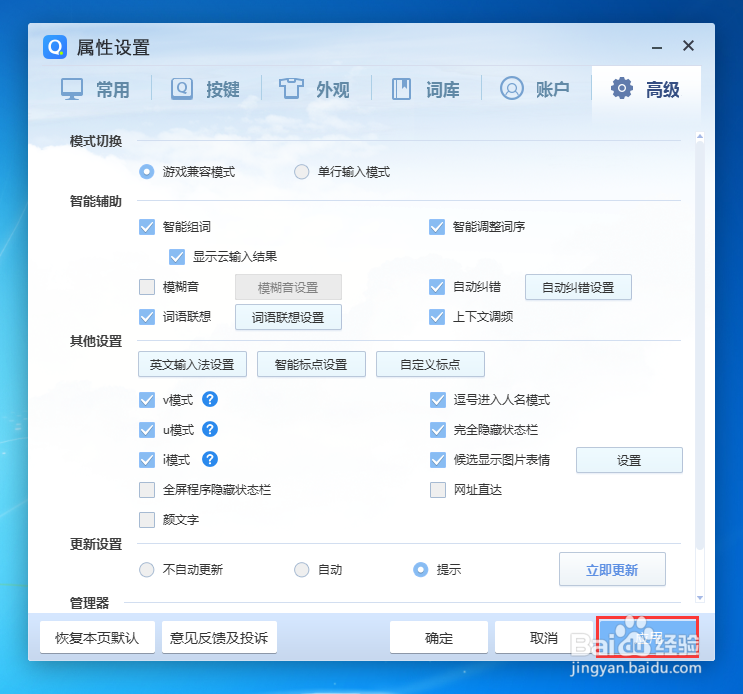Click the gear icon for 高级
Screen dimensions: 743x694
(622, 88)
